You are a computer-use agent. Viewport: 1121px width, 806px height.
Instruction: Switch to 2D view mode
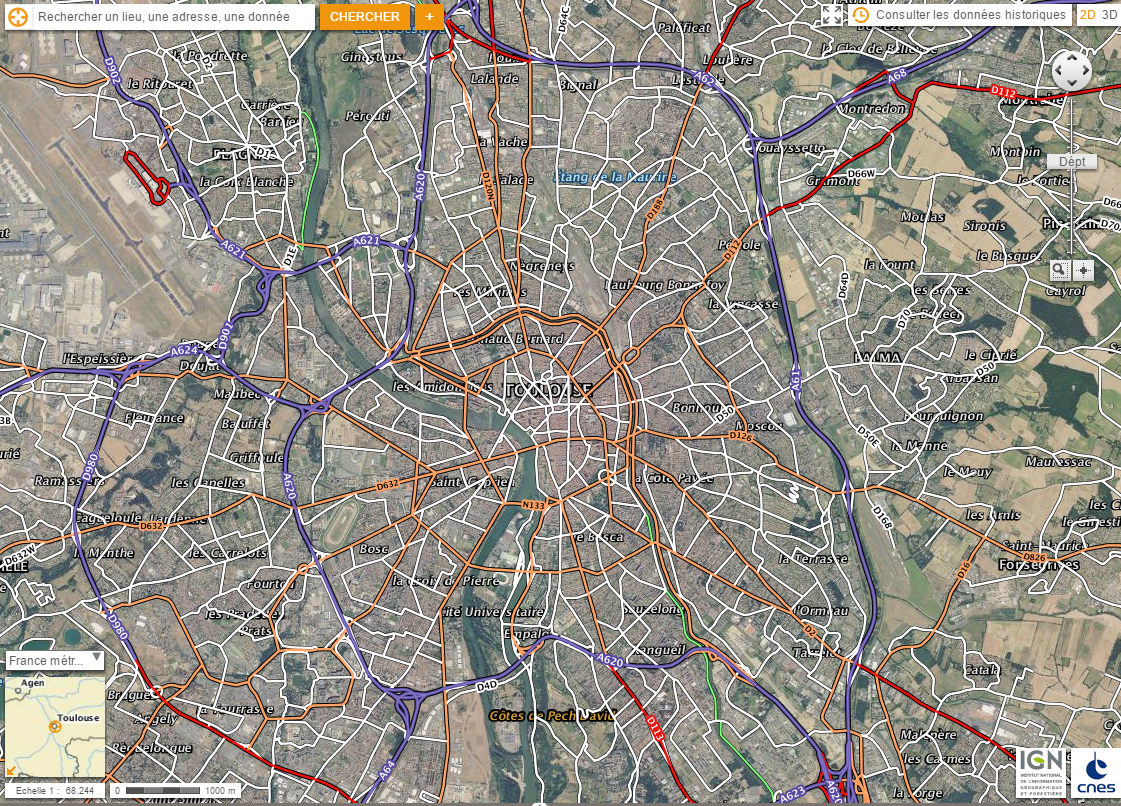pos(1087,15)
